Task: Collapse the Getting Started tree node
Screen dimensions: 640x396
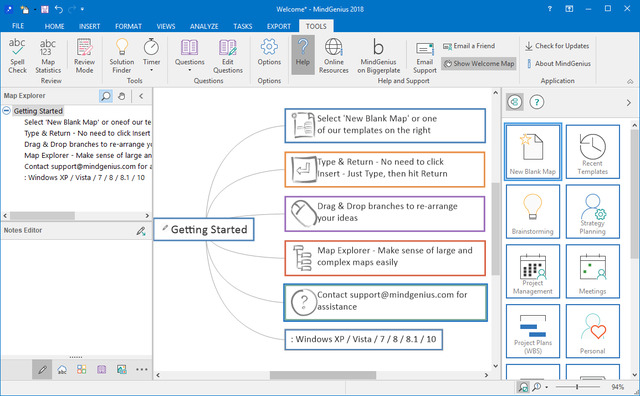Action: click(x=7, y=111)
